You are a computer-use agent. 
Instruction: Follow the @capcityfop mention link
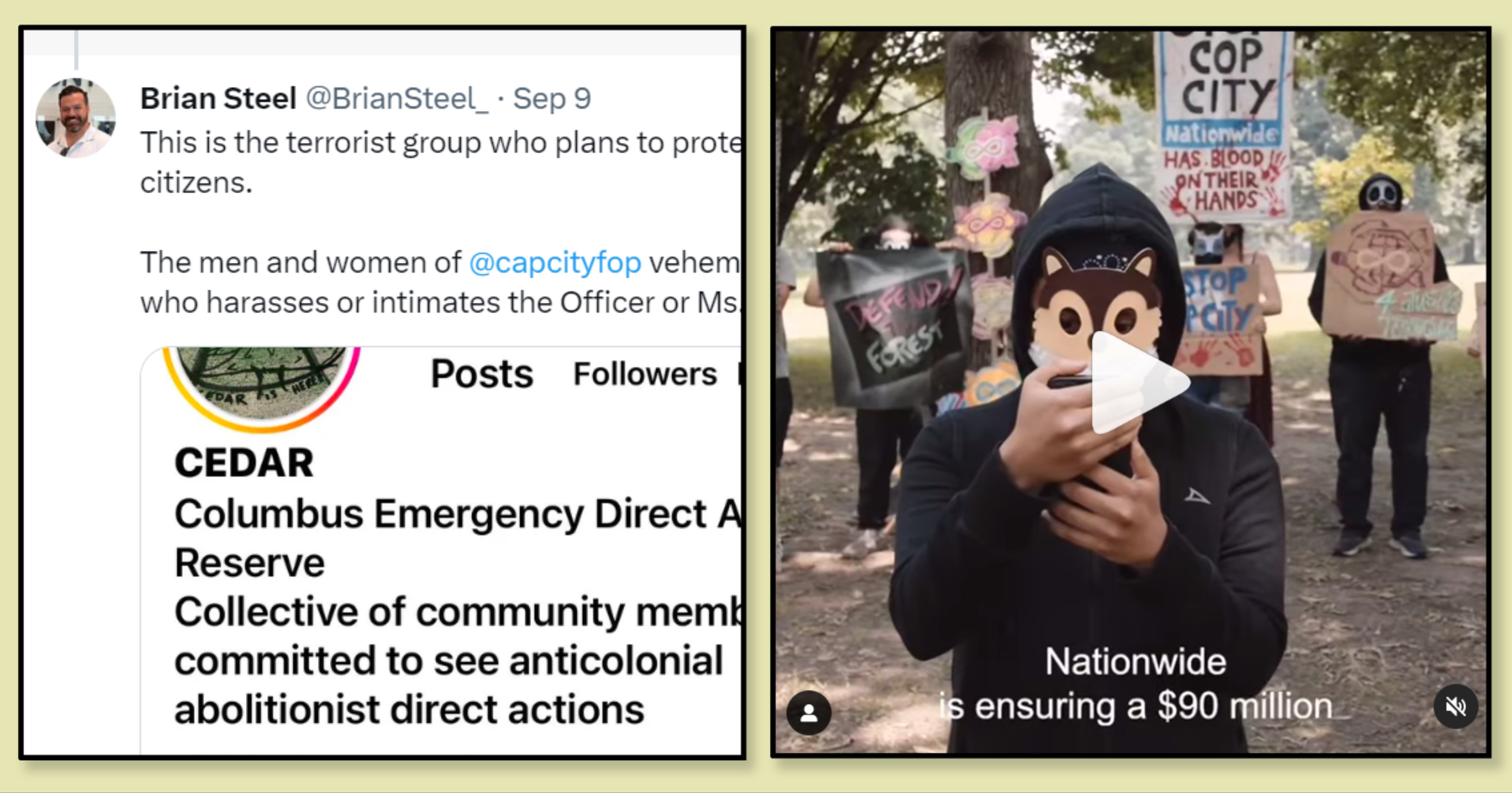click(555, 262)
